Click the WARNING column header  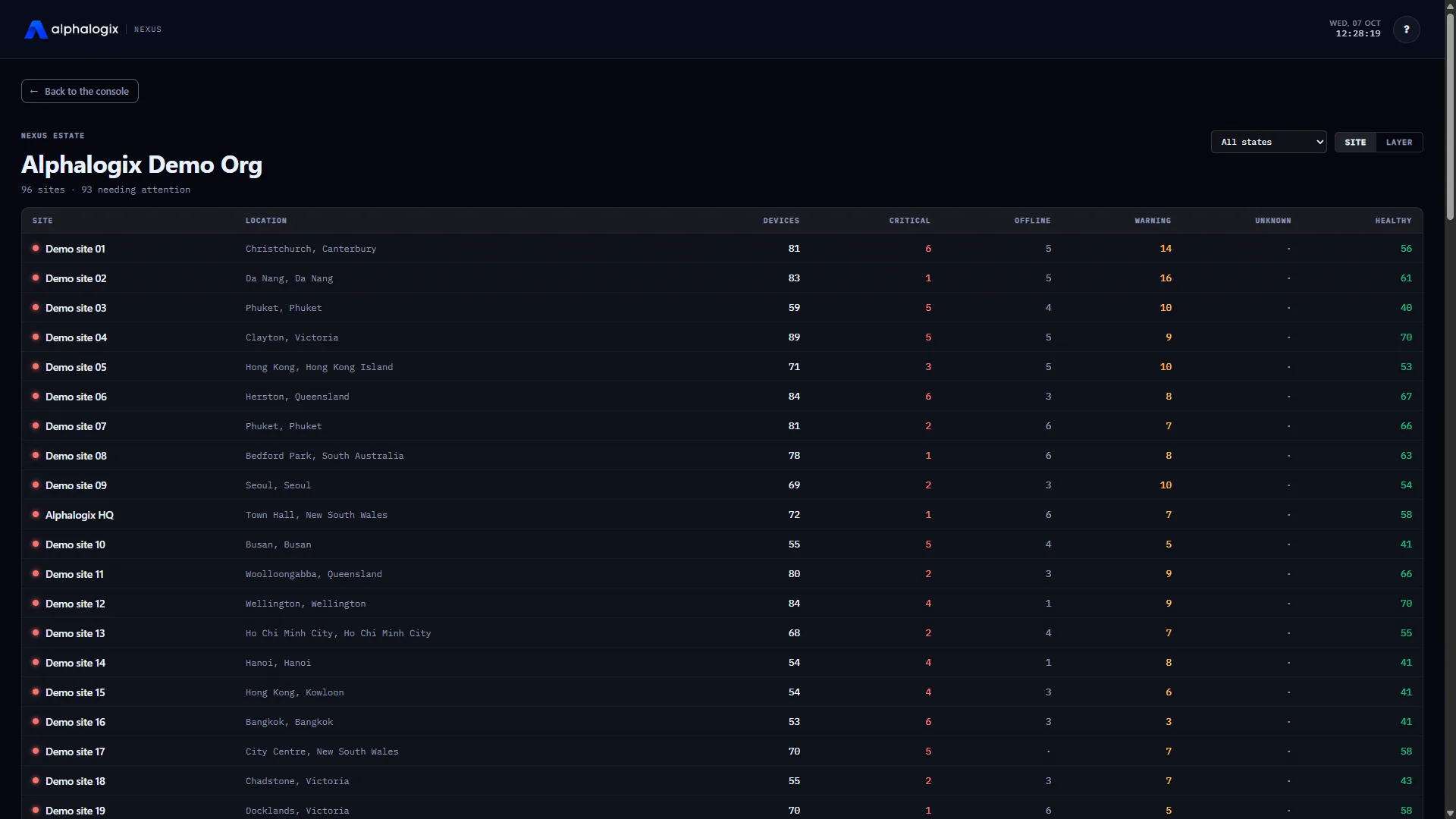pyautogui.click(x=1153, y=221)
